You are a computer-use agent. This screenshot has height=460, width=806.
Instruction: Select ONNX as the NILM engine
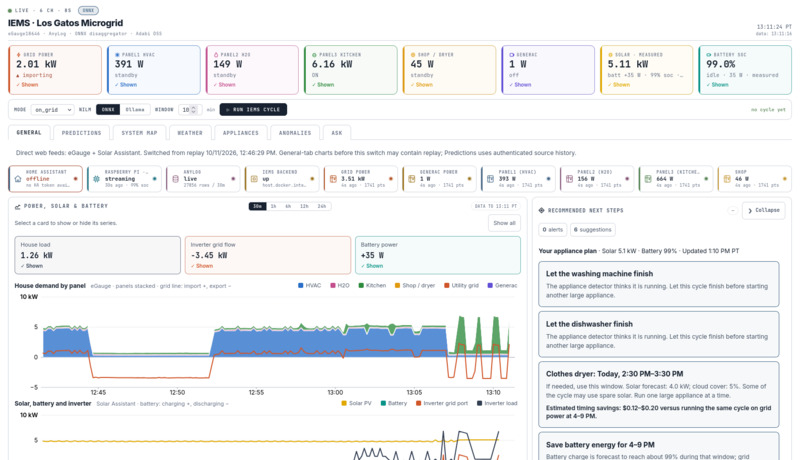click(108, 110)
